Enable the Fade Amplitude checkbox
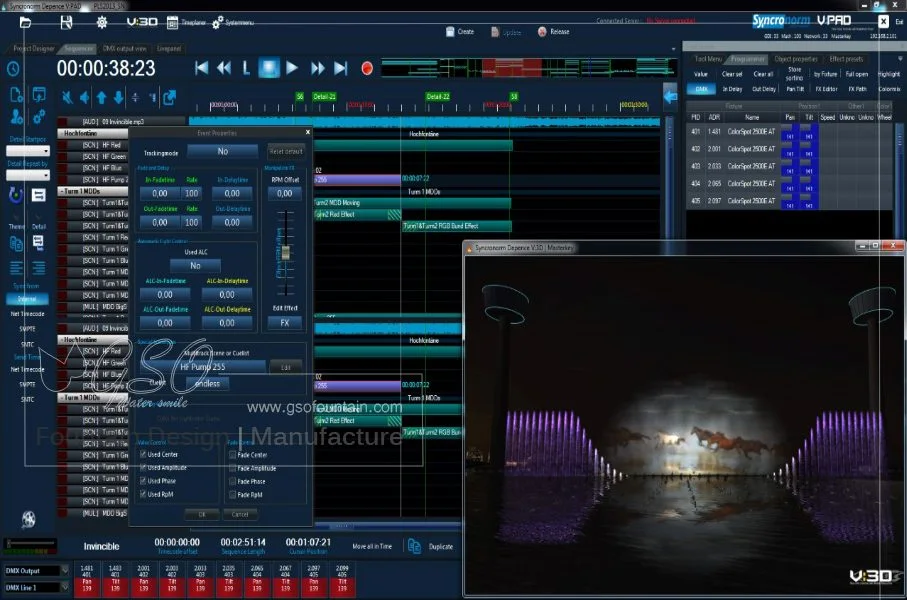This screenshot has width=907, height=600. pos(233,468)
